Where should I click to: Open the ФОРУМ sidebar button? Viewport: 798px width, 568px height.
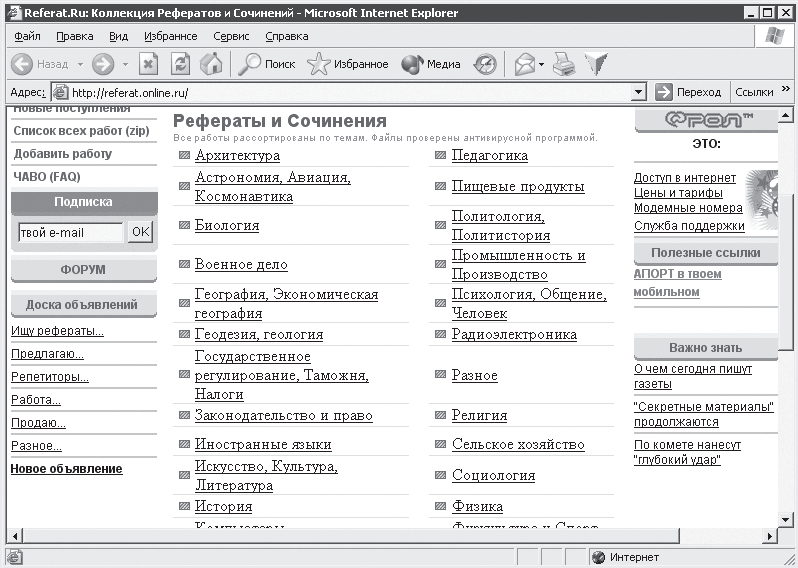point(83,270)
